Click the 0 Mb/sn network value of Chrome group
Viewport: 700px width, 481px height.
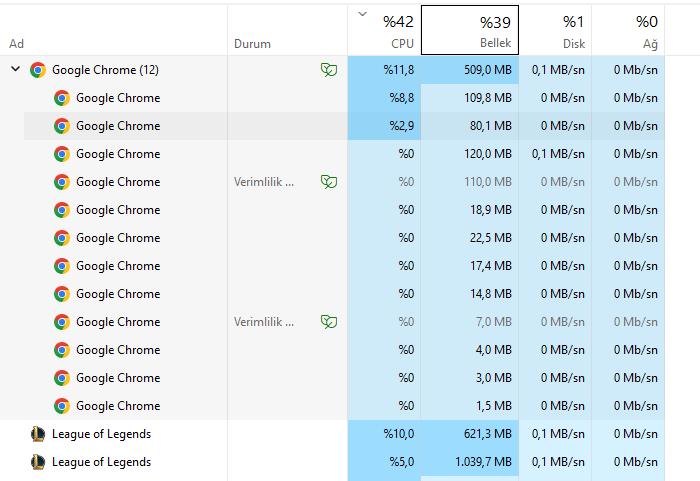635,70
